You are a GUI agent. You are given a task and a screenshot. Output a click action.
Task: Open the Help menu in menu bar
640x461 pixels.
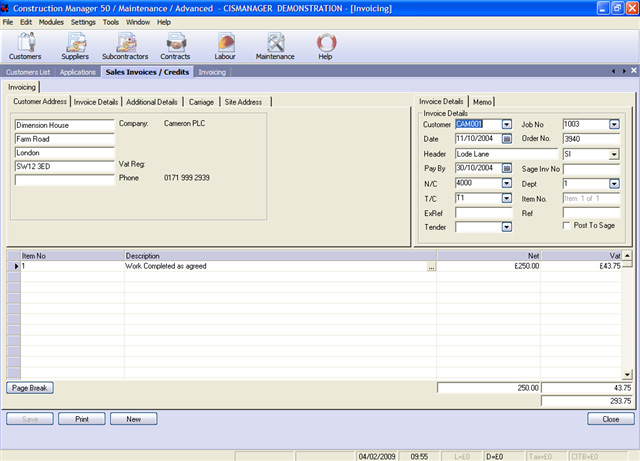[164, 22]
